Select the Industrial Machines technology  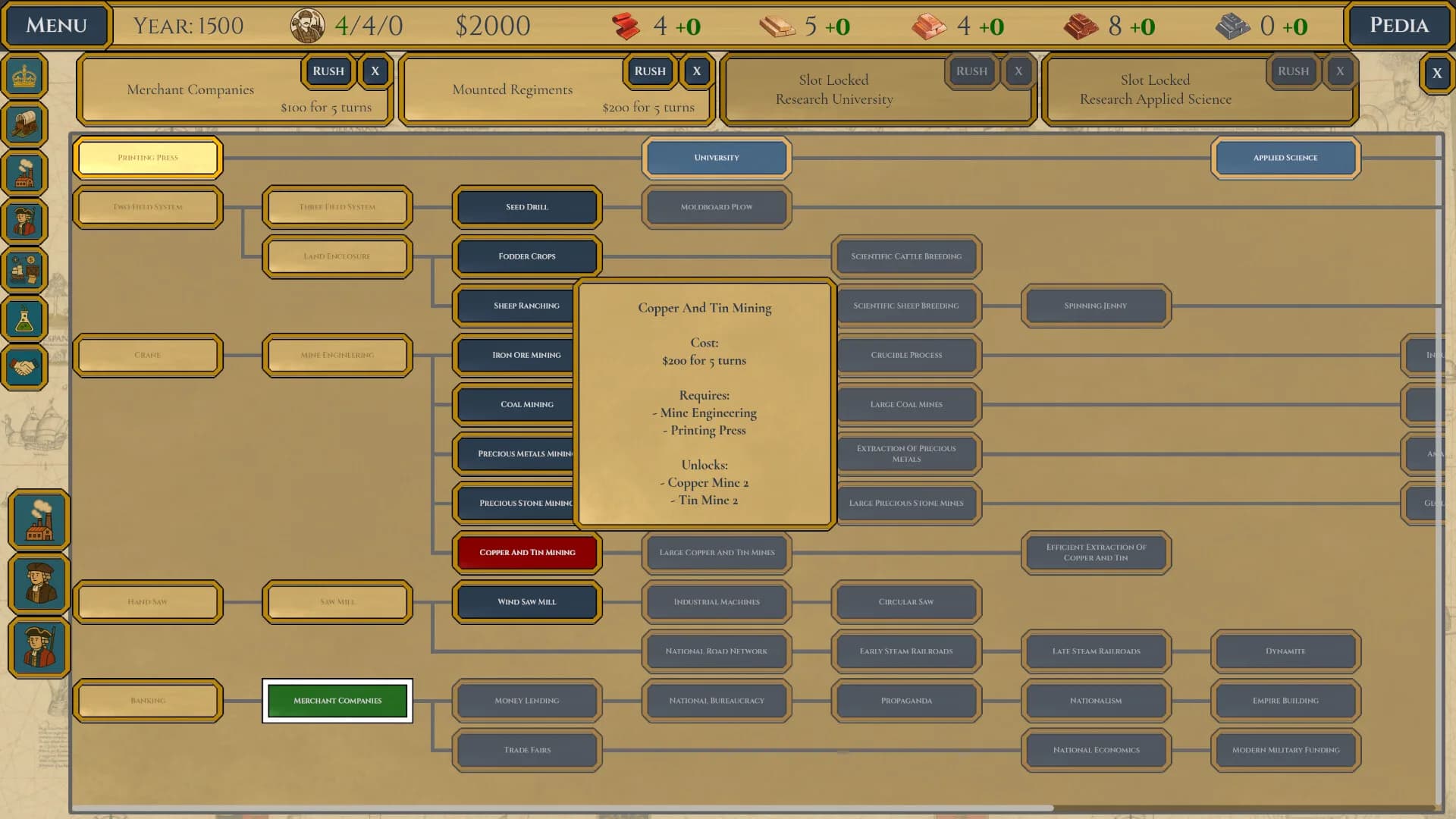click(717, 601)
